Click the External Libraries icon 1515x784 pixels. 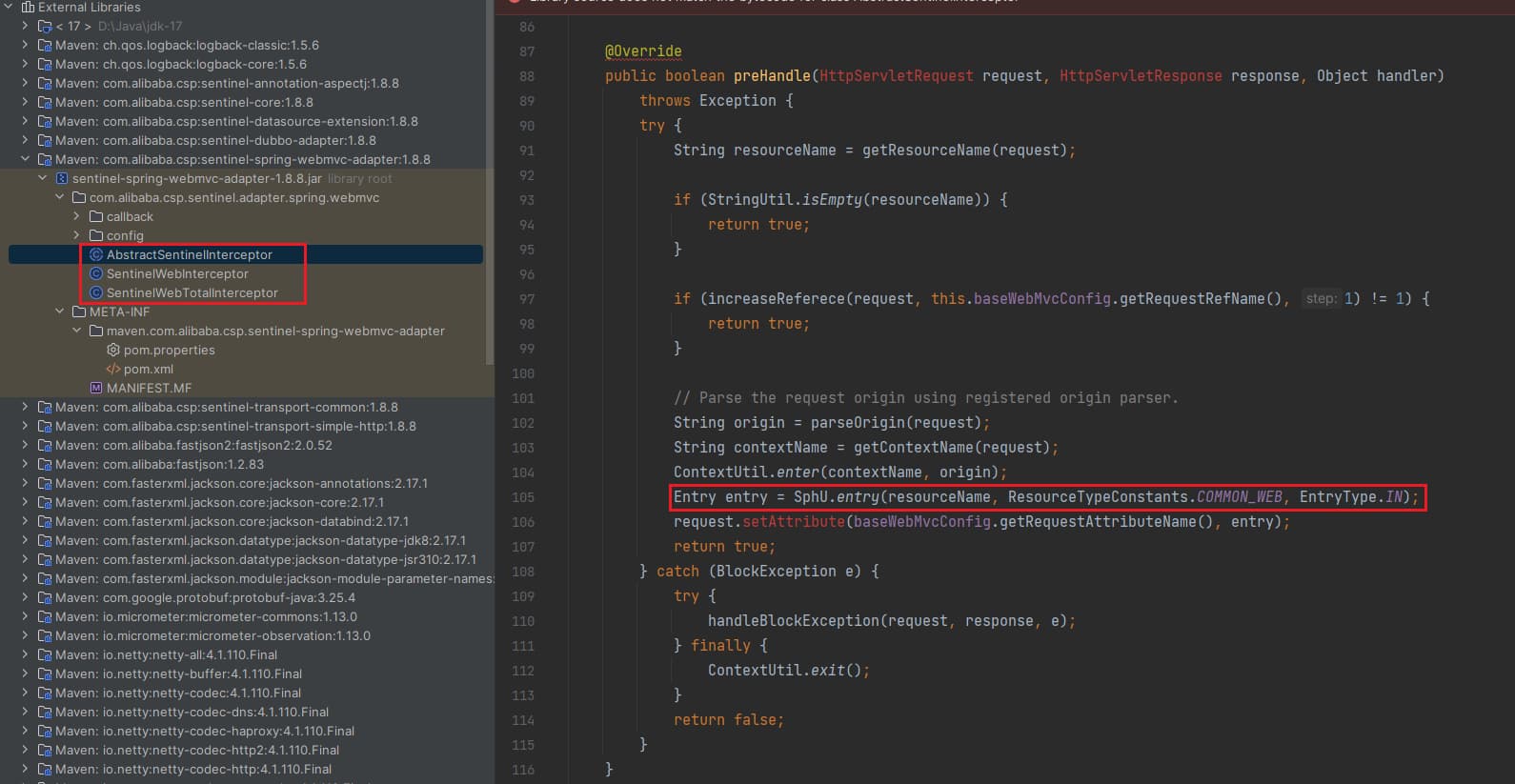[28, 7]
